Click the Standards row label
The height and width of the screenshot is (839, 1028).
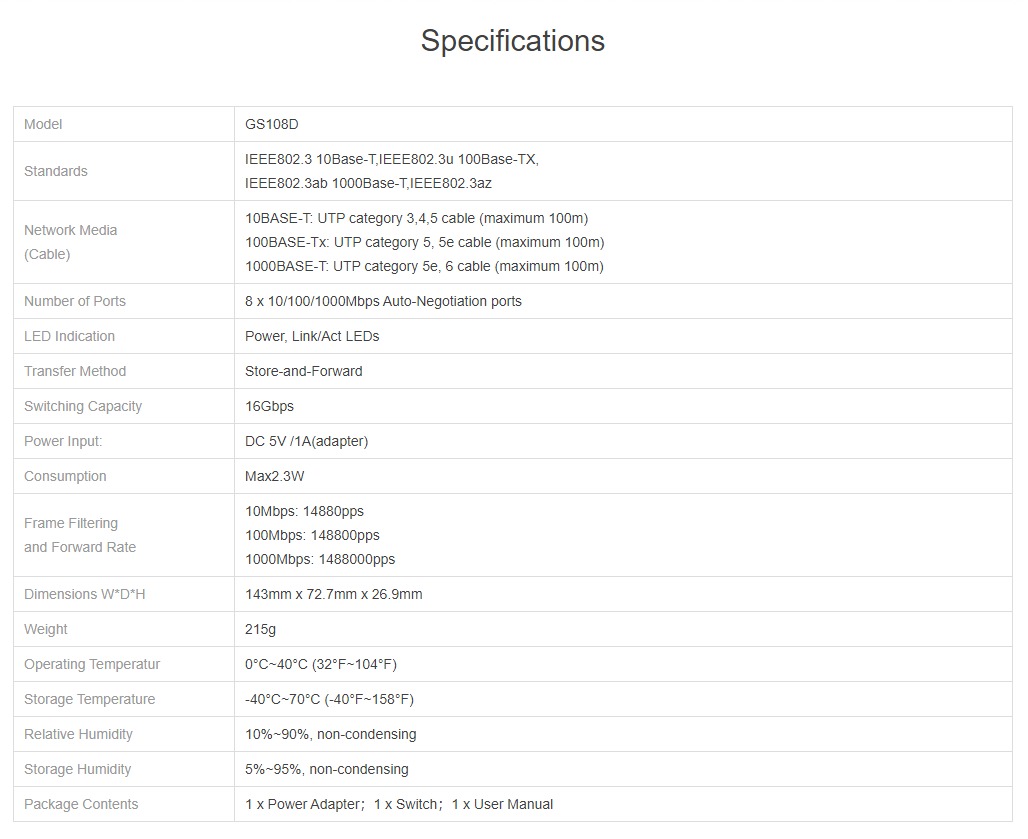coord(56,171)
